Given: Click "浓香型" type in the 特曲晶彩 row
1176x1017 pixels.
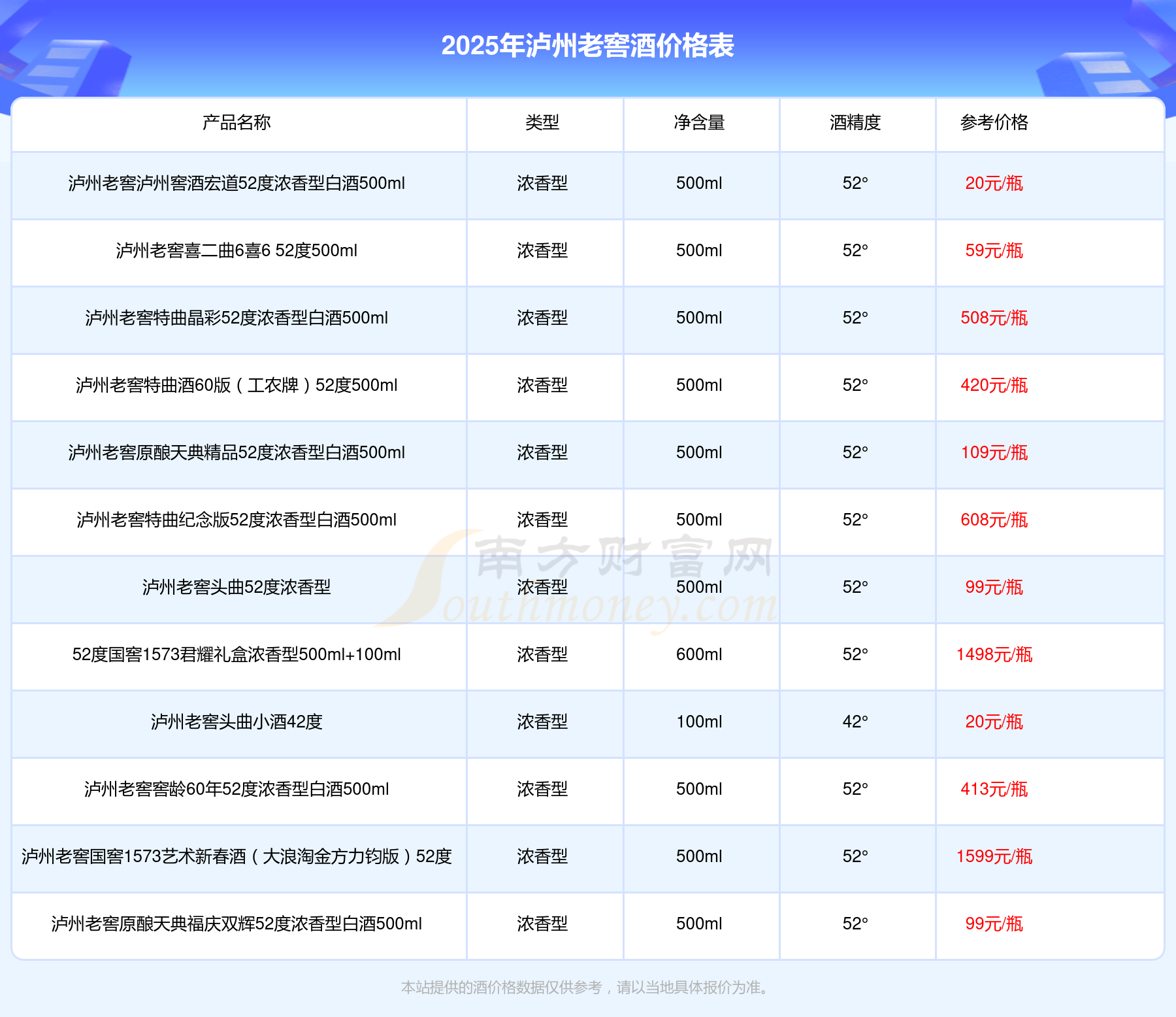Looking at the screenshot, I should point(542,318).
